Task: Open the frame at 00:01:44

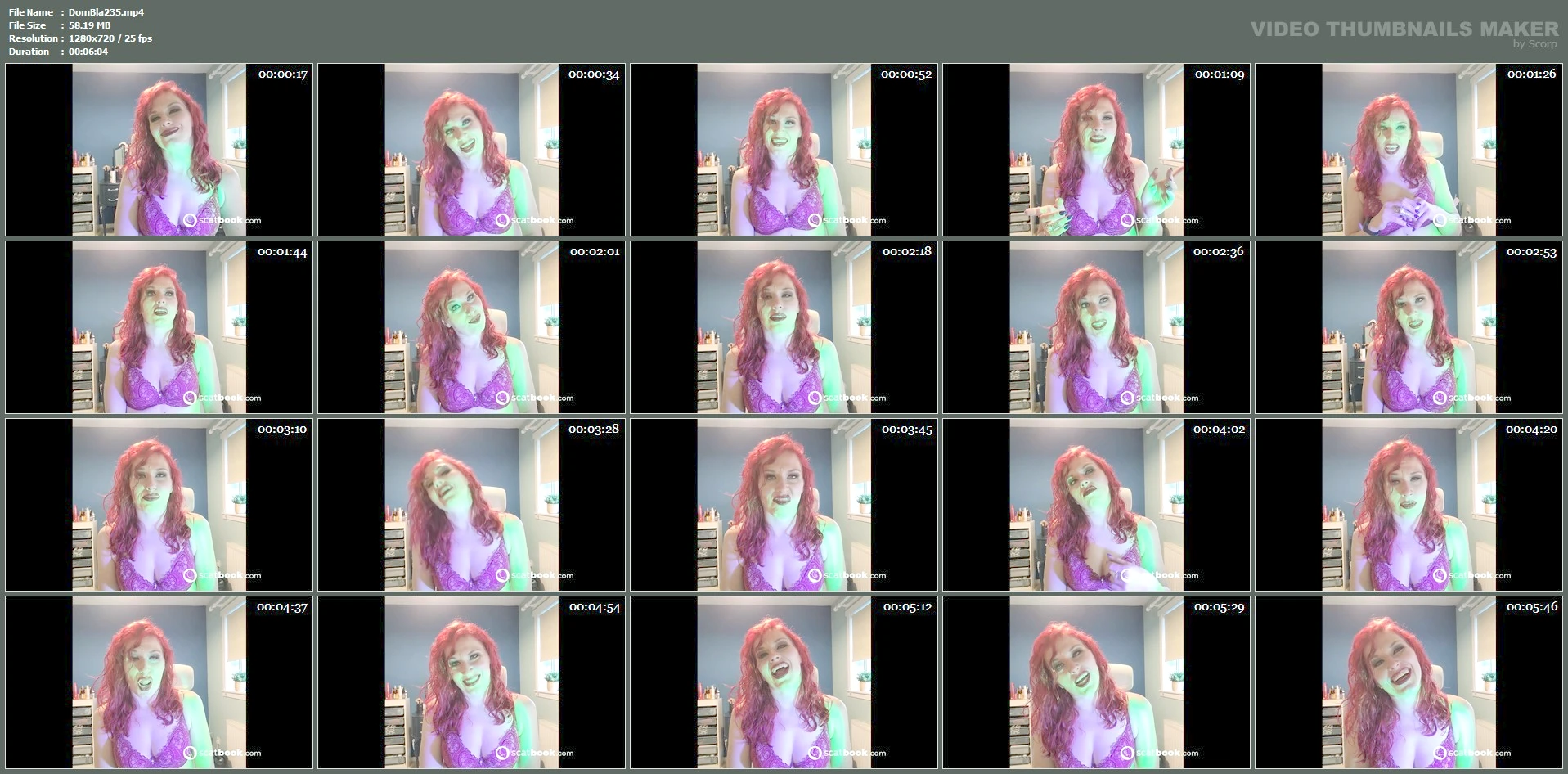Action: (159, 327)
